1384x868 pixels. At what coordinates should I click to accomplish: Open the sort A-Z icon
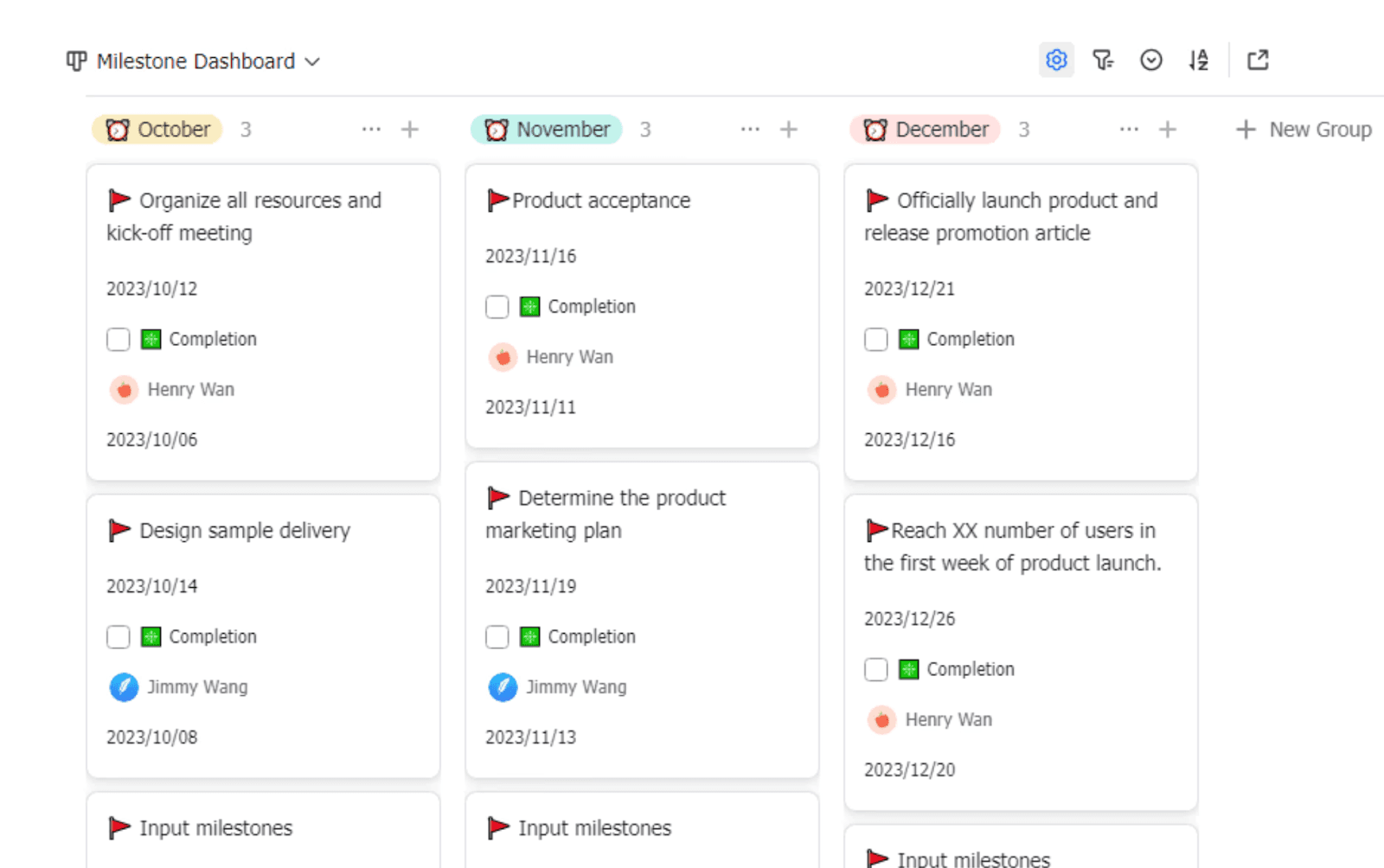(x=1198, y=60)
